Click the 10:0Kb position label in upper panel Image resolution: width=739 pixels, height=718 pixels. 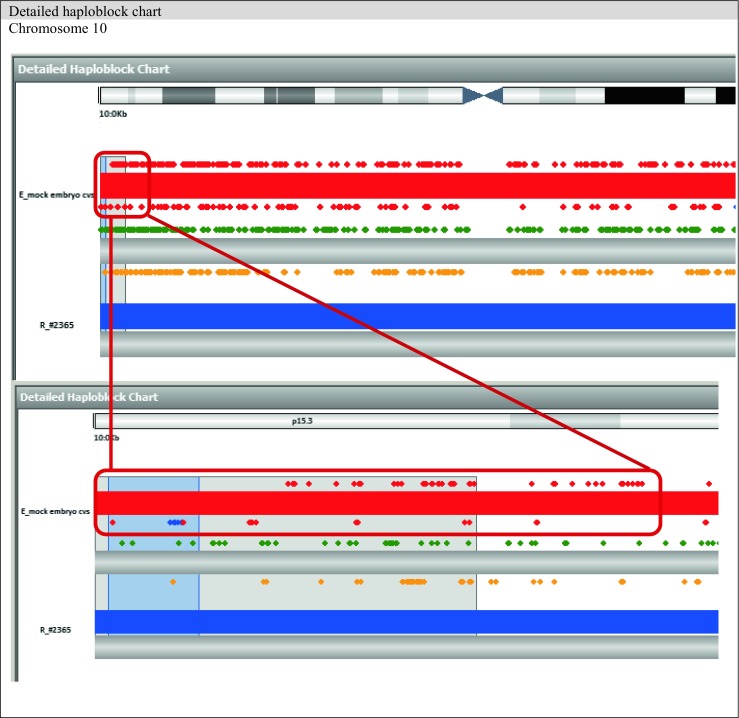[x=113, y=113]
